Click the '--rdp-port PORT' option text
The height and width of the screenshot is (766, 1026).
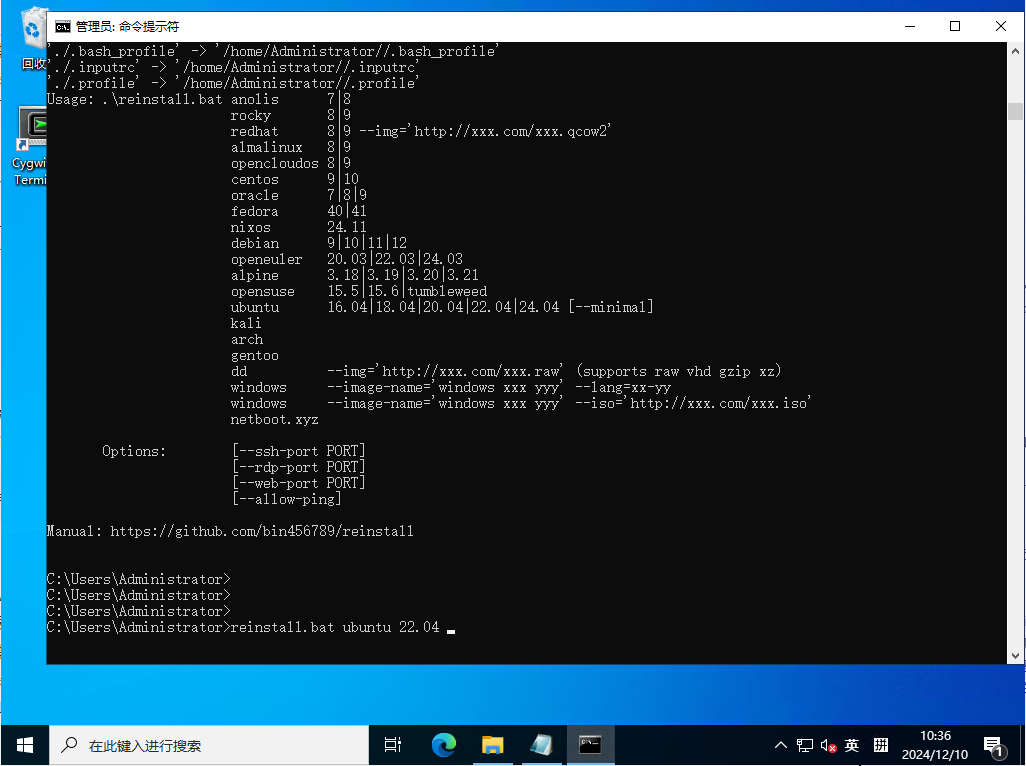coord(298,467)
